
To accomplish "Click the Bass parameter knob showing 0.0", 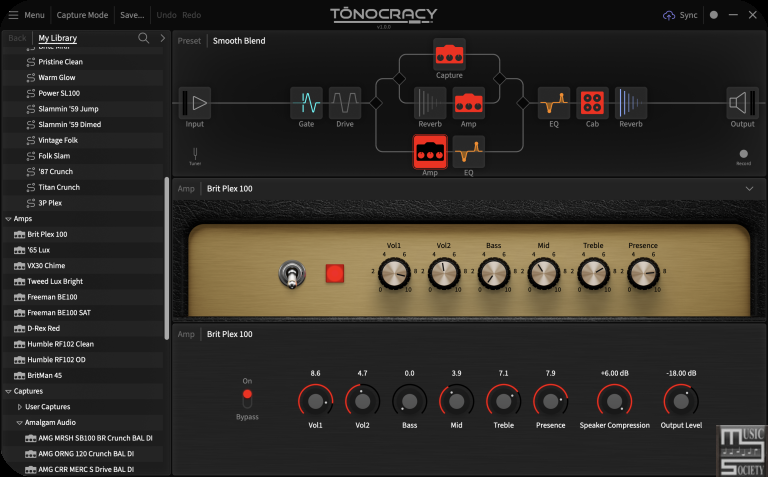I will click(409, 402).
